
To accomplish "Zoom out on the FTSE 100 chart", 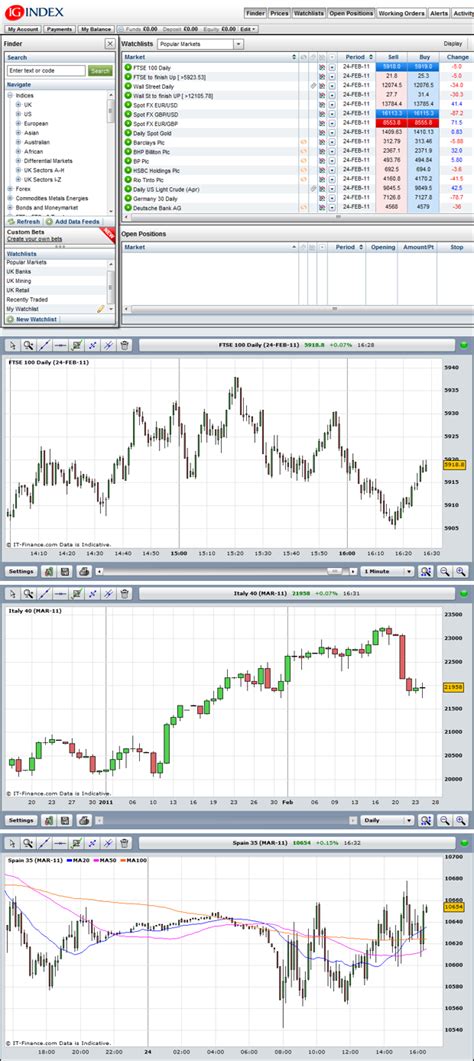I will point(445,571).
